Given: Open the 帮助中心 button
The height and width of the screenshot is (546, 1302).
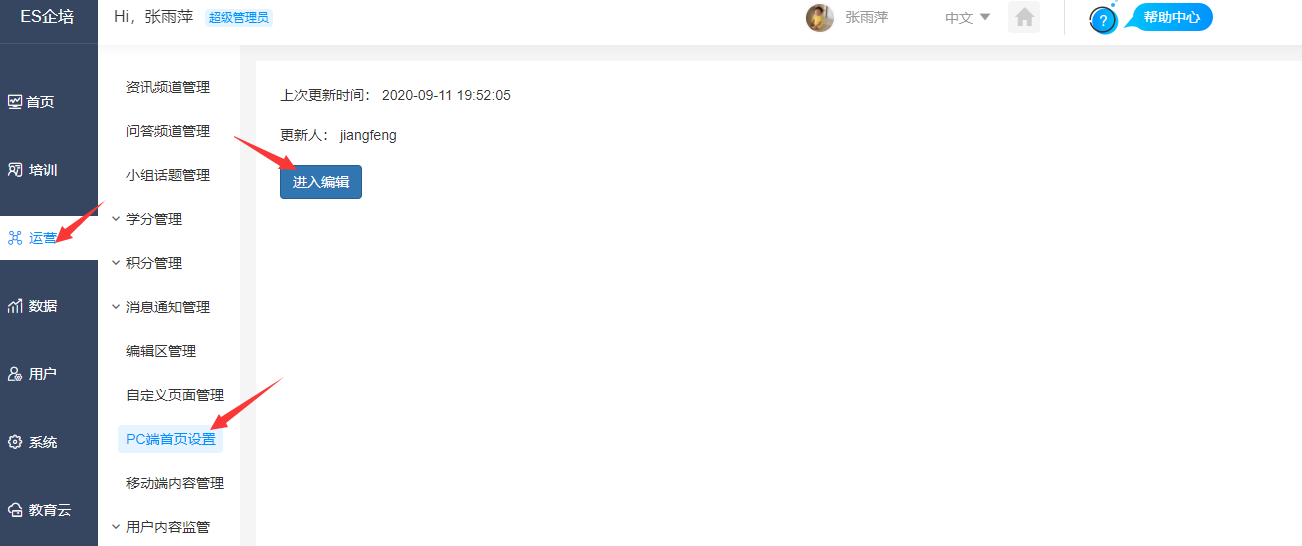Looking at the screenshot, I should 1171,18.
